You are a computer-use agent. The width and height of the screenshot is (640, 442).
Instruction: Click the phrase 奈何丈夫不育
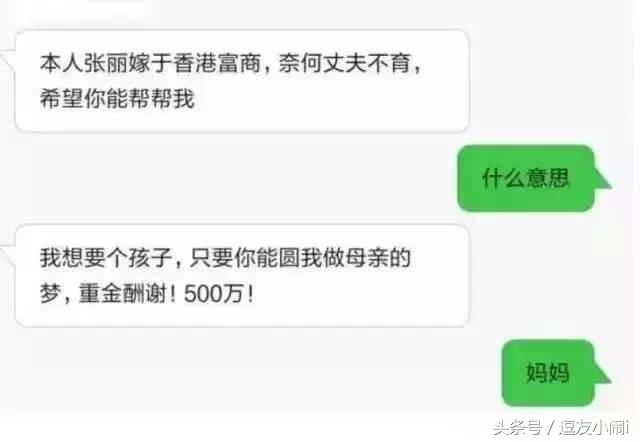[344, 63]
